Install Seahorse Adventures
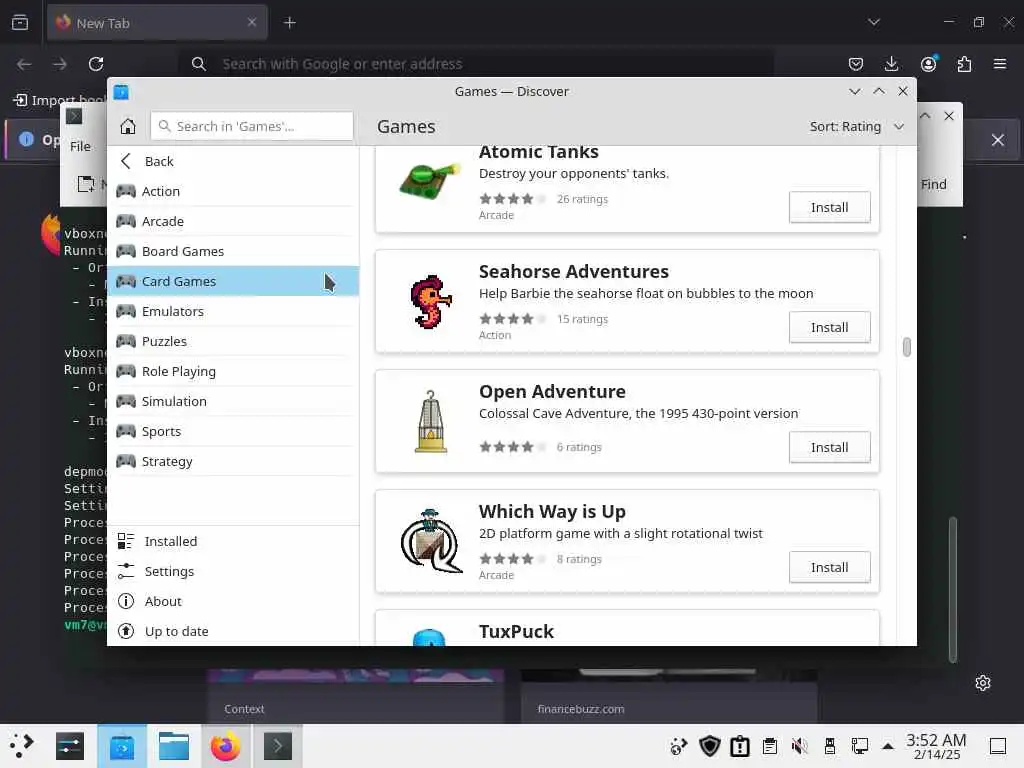Viewport: 1024px width, 768px height. [829, 327]
